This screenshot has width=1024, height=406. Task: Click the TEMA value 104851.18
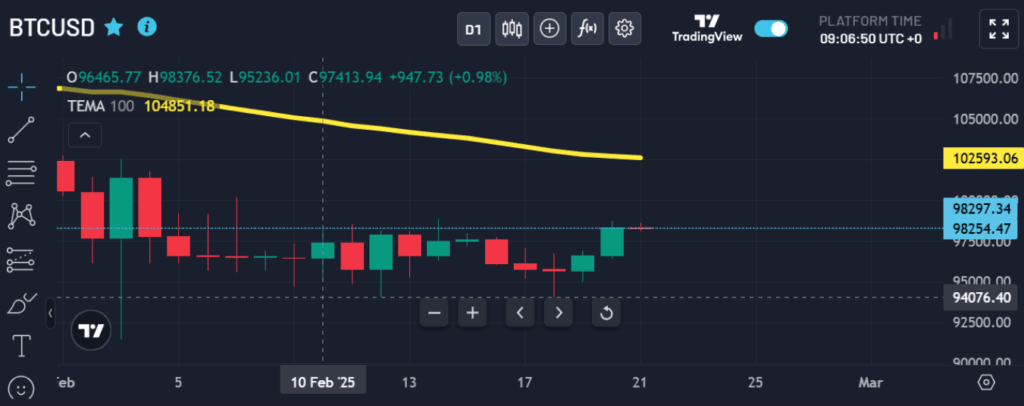tap(179, 106)
